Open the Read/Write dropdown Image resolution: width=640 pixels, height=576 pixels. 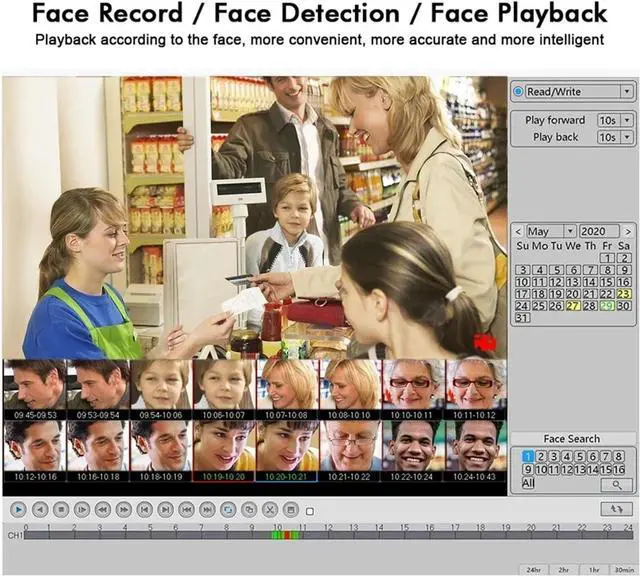tap(626, 92)
